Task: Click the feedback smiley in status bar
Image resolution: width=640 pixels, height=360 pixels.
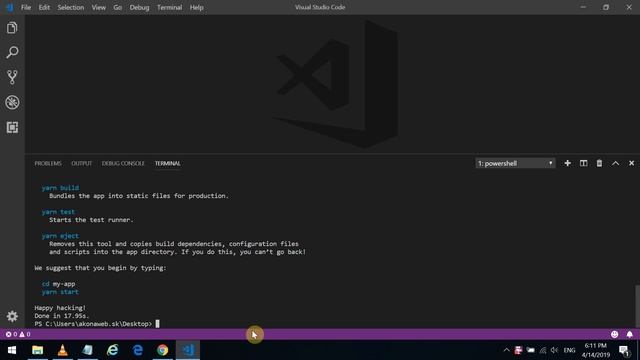Action: [x=614, y=334]
